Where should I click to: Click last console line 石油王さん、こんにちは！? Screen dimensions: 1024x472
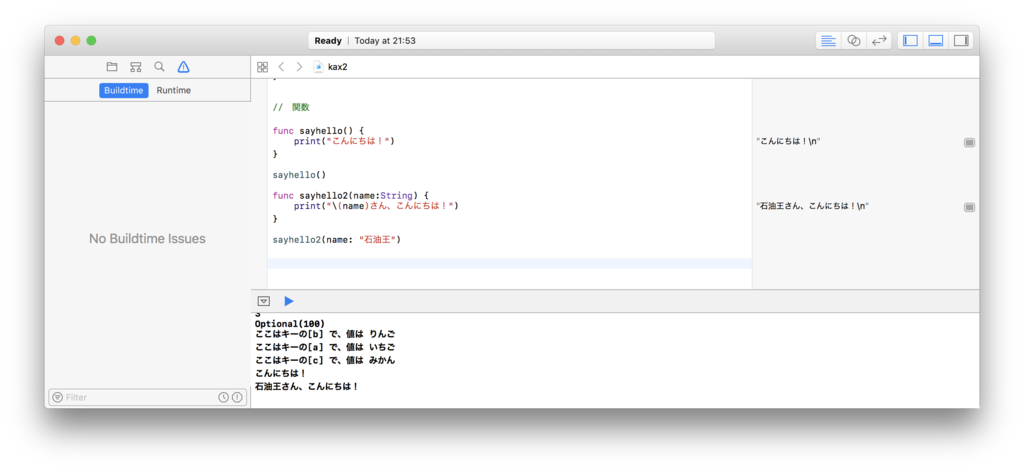pyautogui.click(x=307, y=386)
